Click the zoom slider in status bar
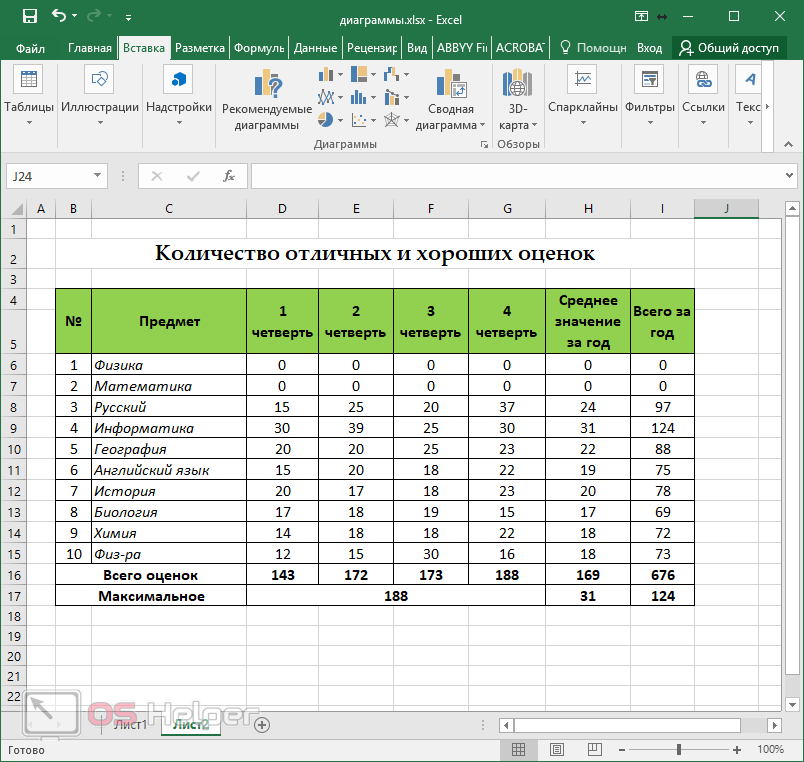Screen dimensions: 804x762 pyautogui.click(x=679, y=749)
